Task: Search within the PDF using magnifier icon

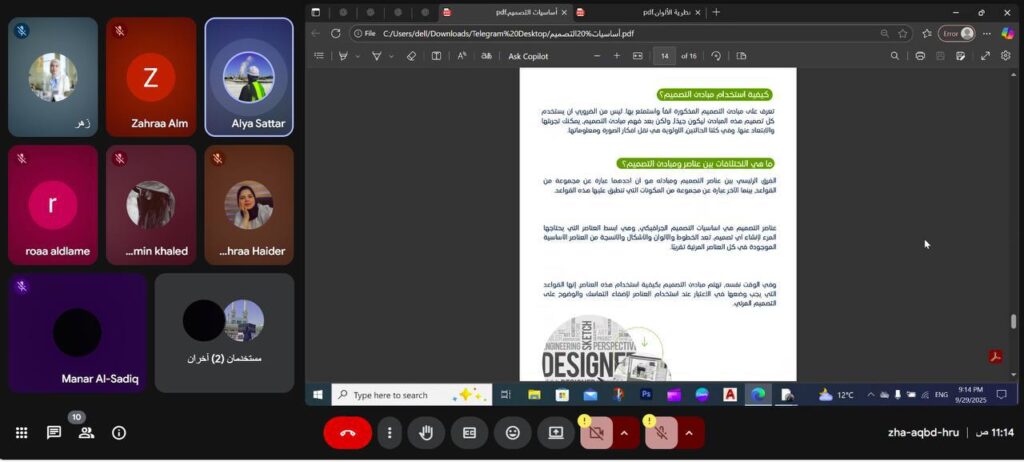Action: [895, 56]
